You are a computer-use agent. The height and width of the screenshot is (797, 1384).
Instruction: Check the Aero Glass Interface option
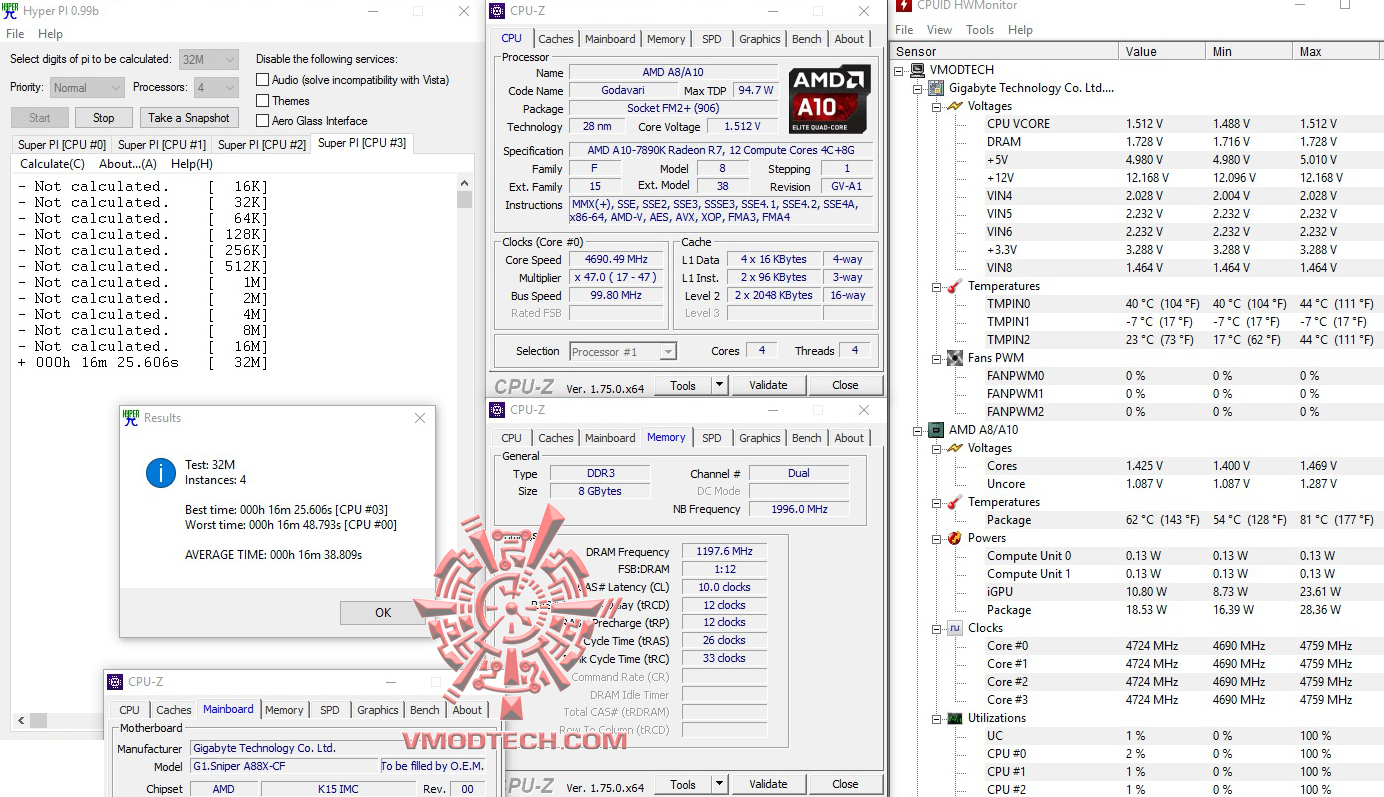coord(263,121)
